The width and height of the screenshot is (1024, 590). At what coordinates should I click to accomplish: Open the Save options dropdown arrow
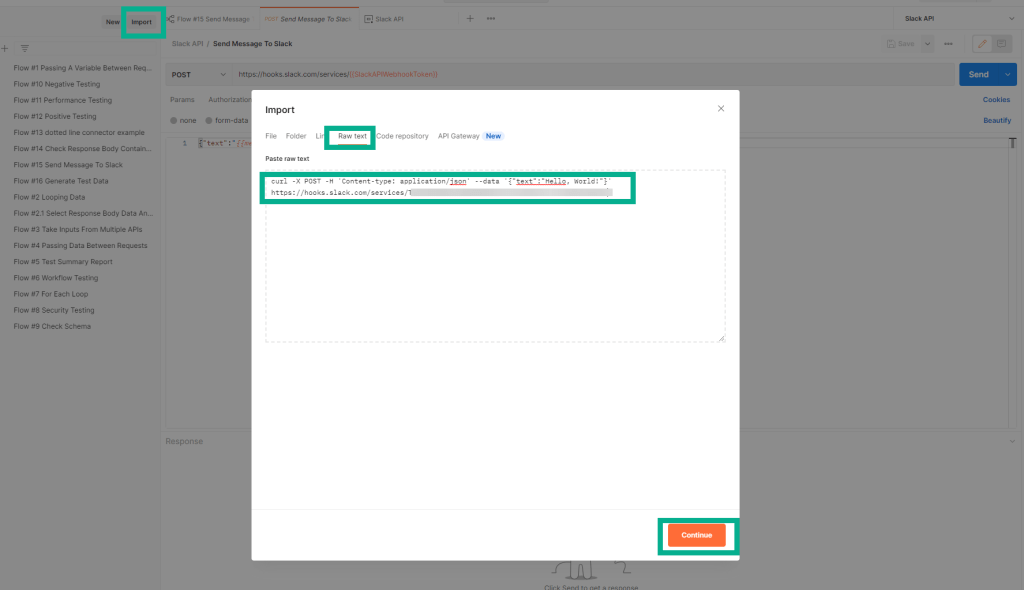pos(927,44)
